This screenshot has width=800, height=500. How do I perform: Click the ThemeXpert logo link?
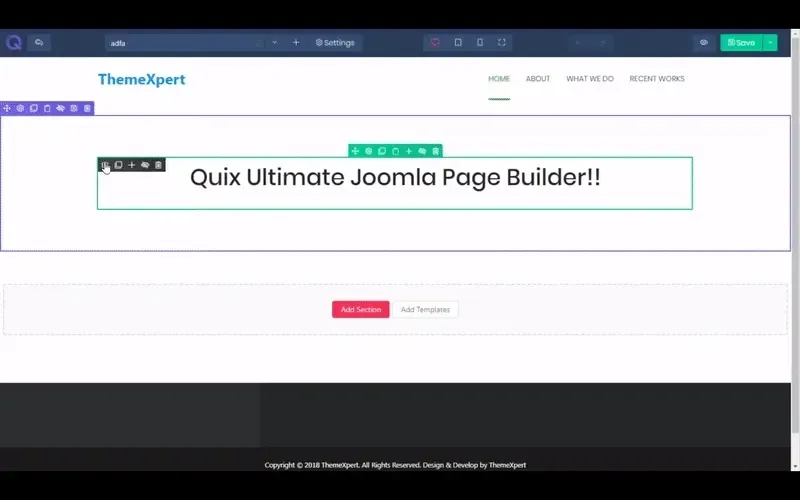click(142, 80)
